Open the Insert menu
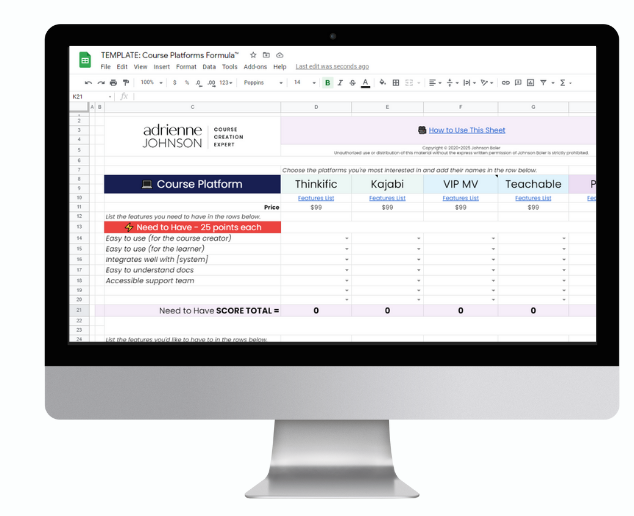The height and width of the screenshot is (516, 634). [x=162, y=67]
